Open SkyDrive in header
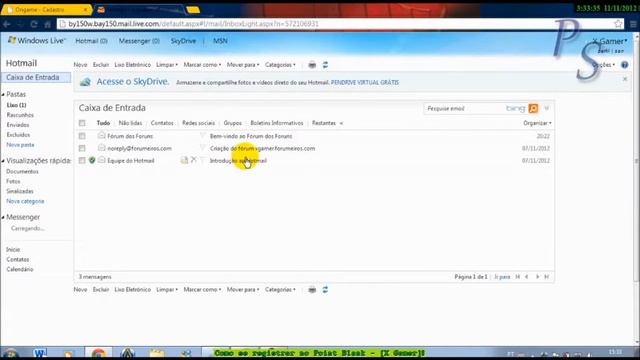The height and width of the screenshot is (360, 640). pos(183,41)
